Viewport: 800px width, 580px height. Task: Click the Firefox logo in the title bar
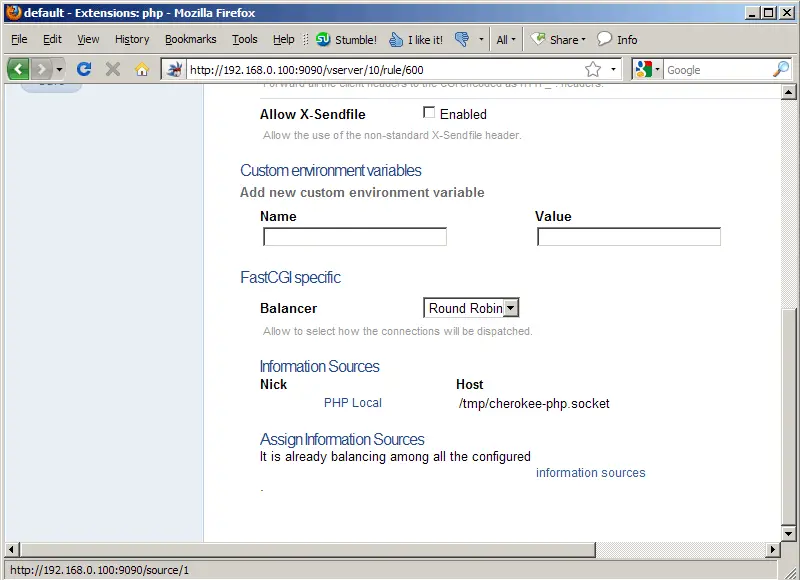(x=14, y=12)
